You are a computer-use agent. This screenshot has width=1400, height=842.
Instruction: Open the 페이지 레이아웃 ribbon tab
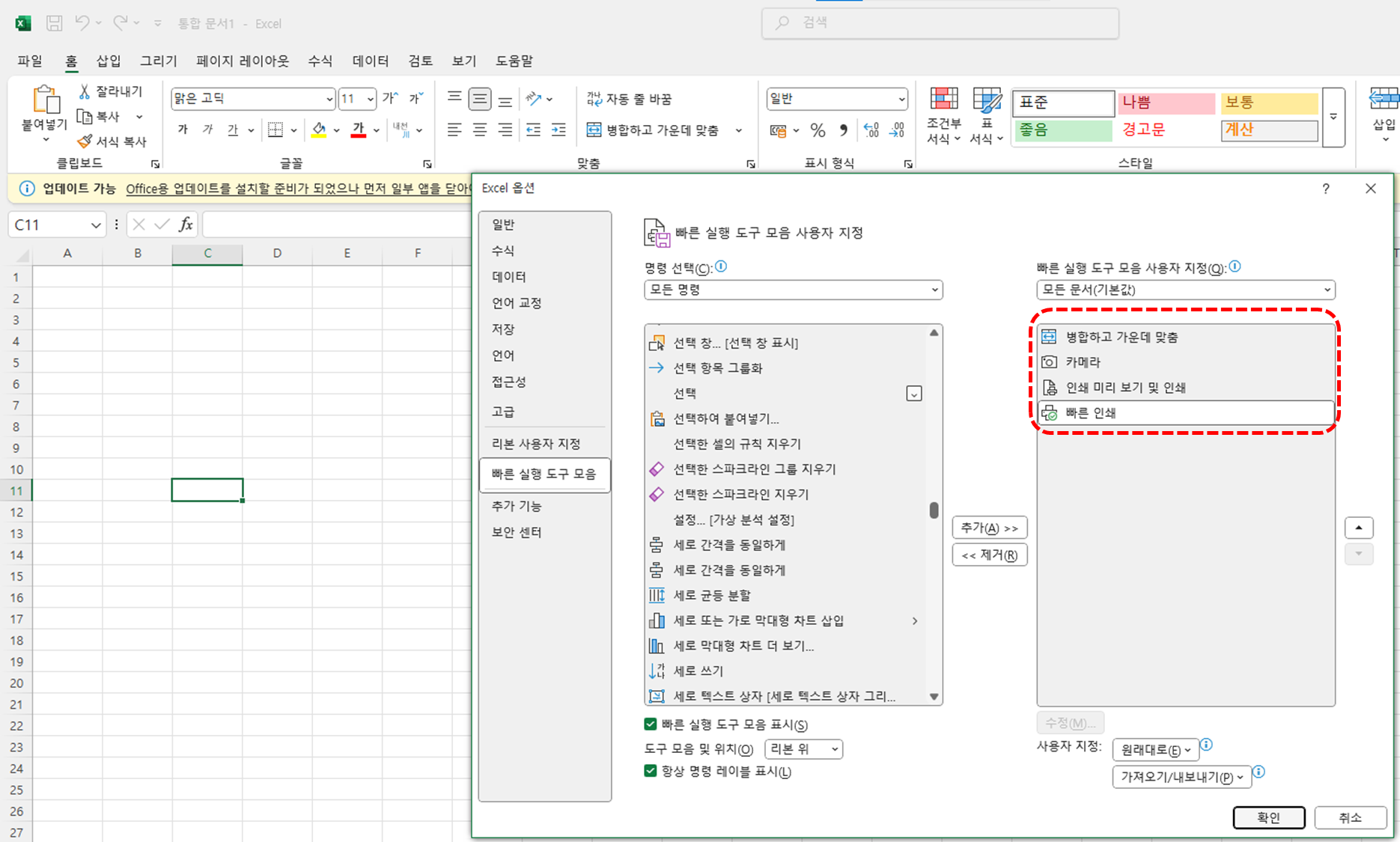tap(243, 61)
